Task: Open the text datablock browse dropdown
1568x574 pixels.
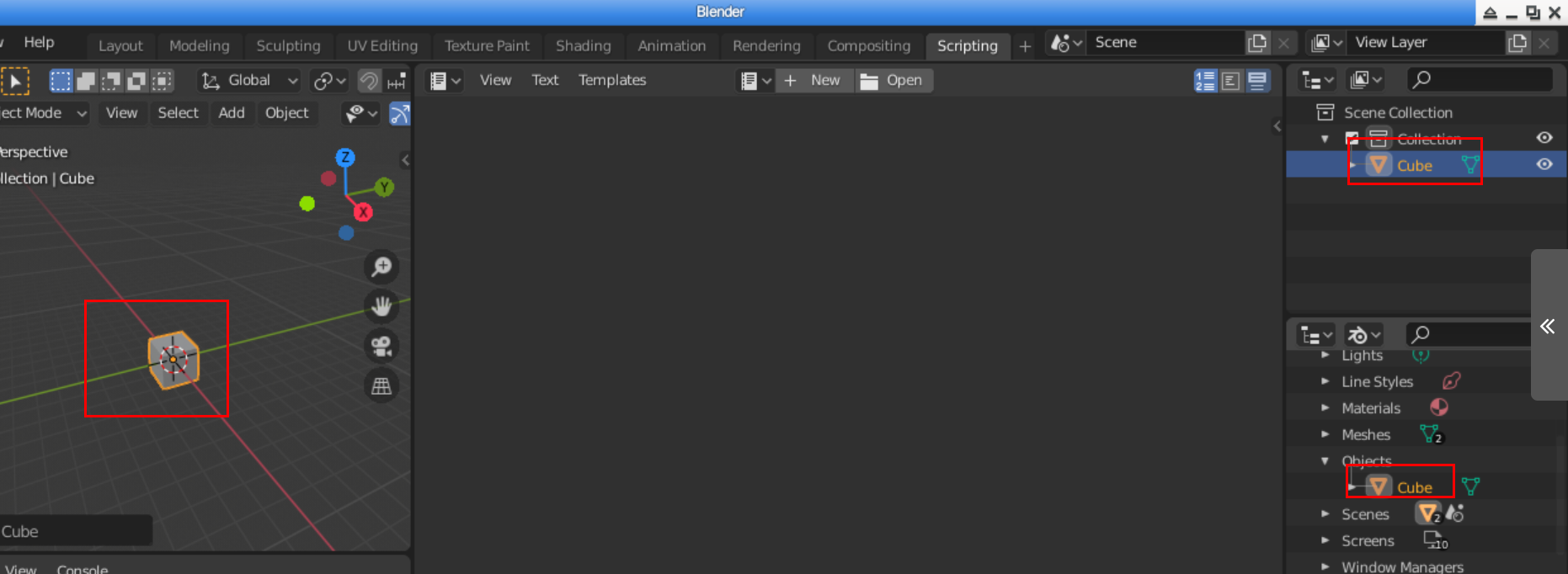Action: 755,81
